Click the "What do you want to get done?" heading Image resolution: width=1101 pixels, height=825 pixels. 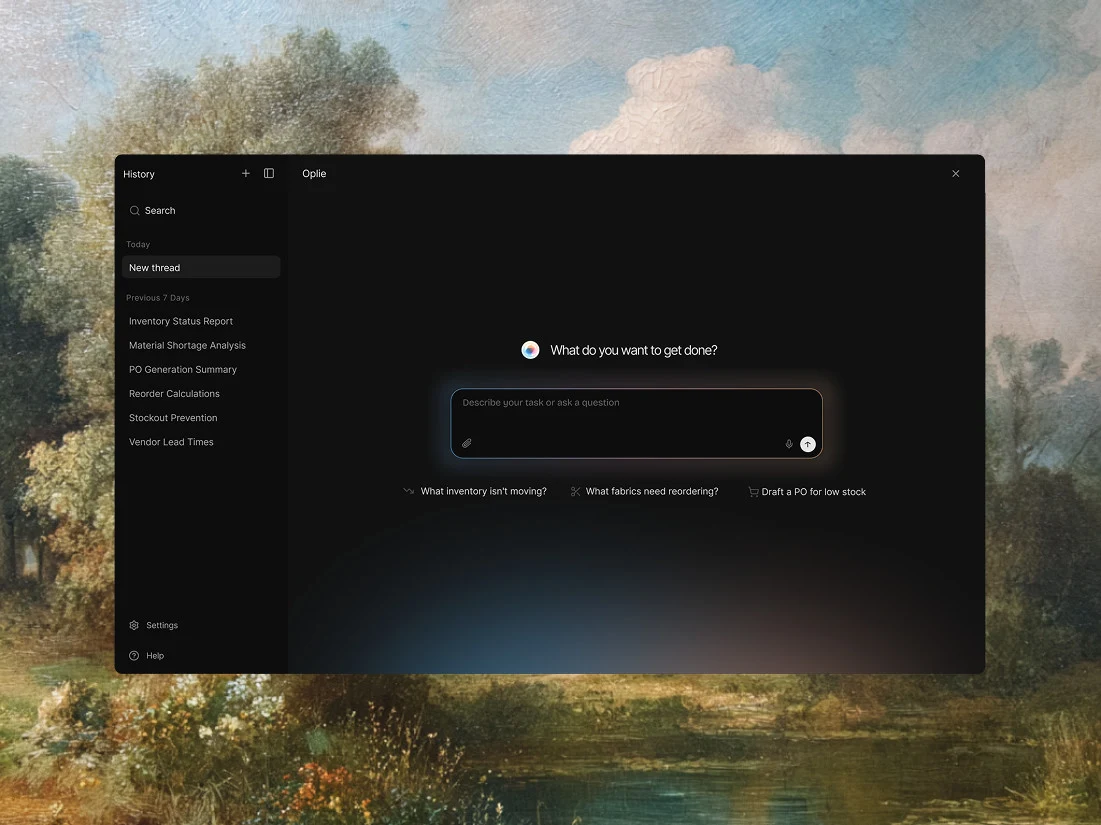[634, 350]
